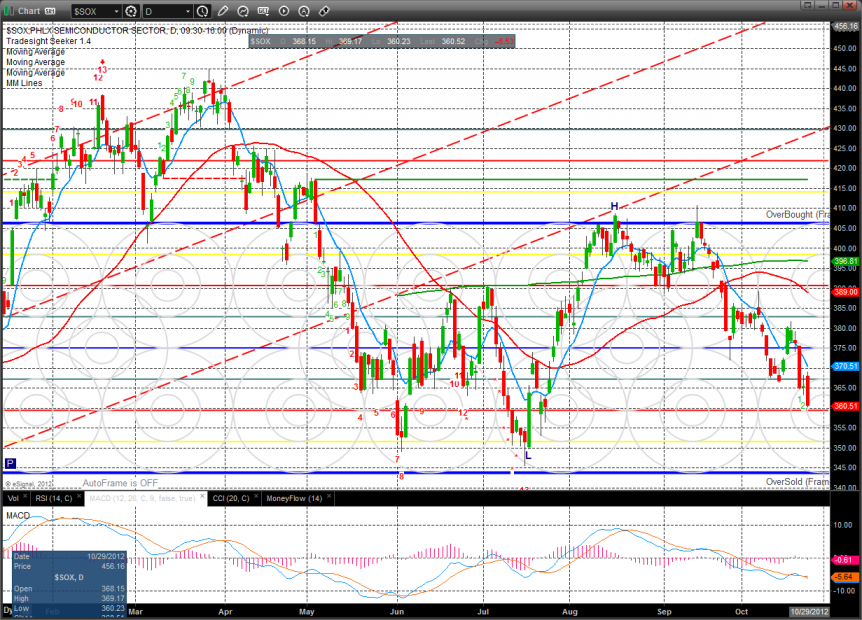Image resolution: width=862 pixels, height=620 pixels.
Task: Open chart settings gear icon
Action: (x=131, y=11)
